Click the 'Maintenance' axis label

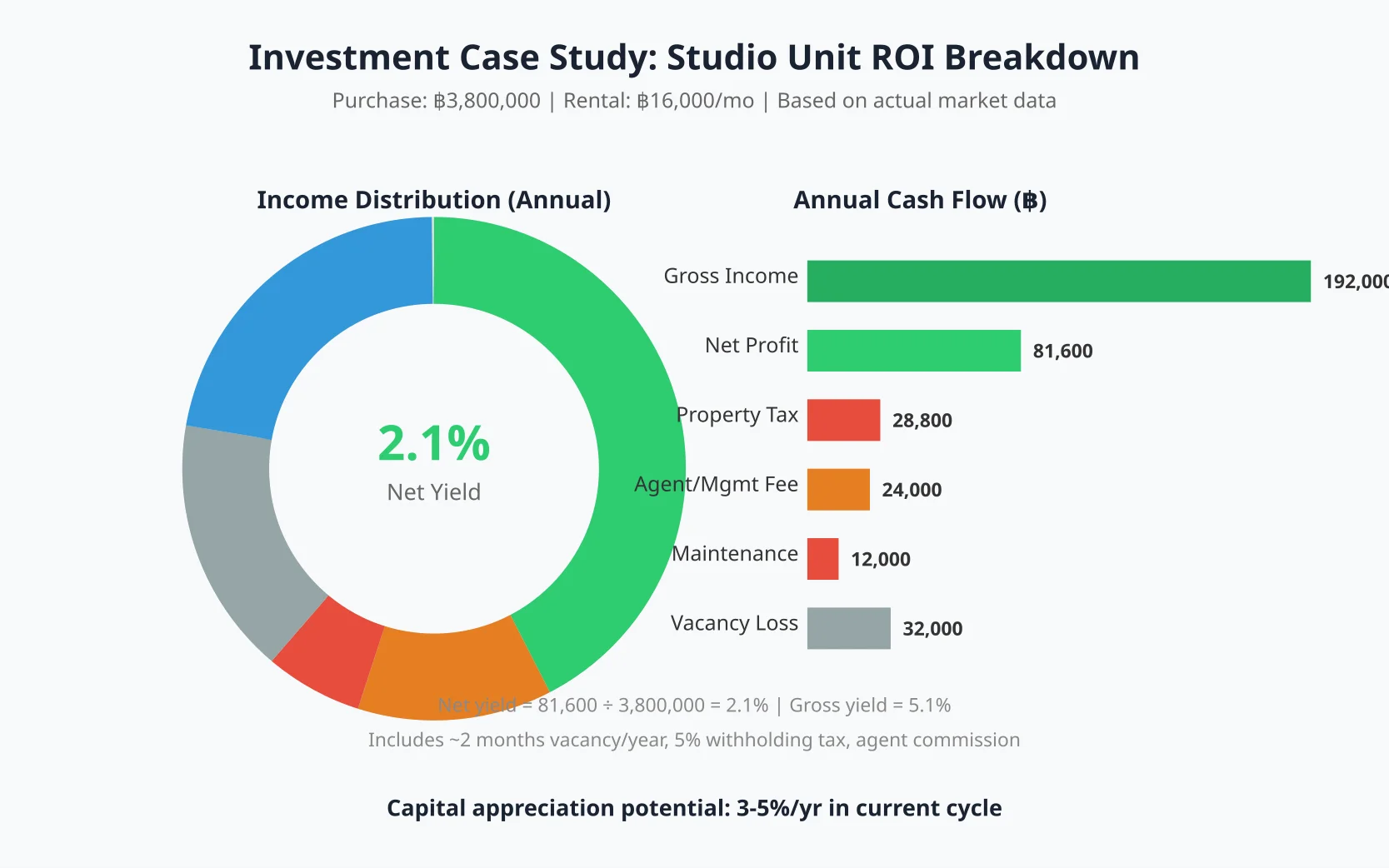coord(735,554)
